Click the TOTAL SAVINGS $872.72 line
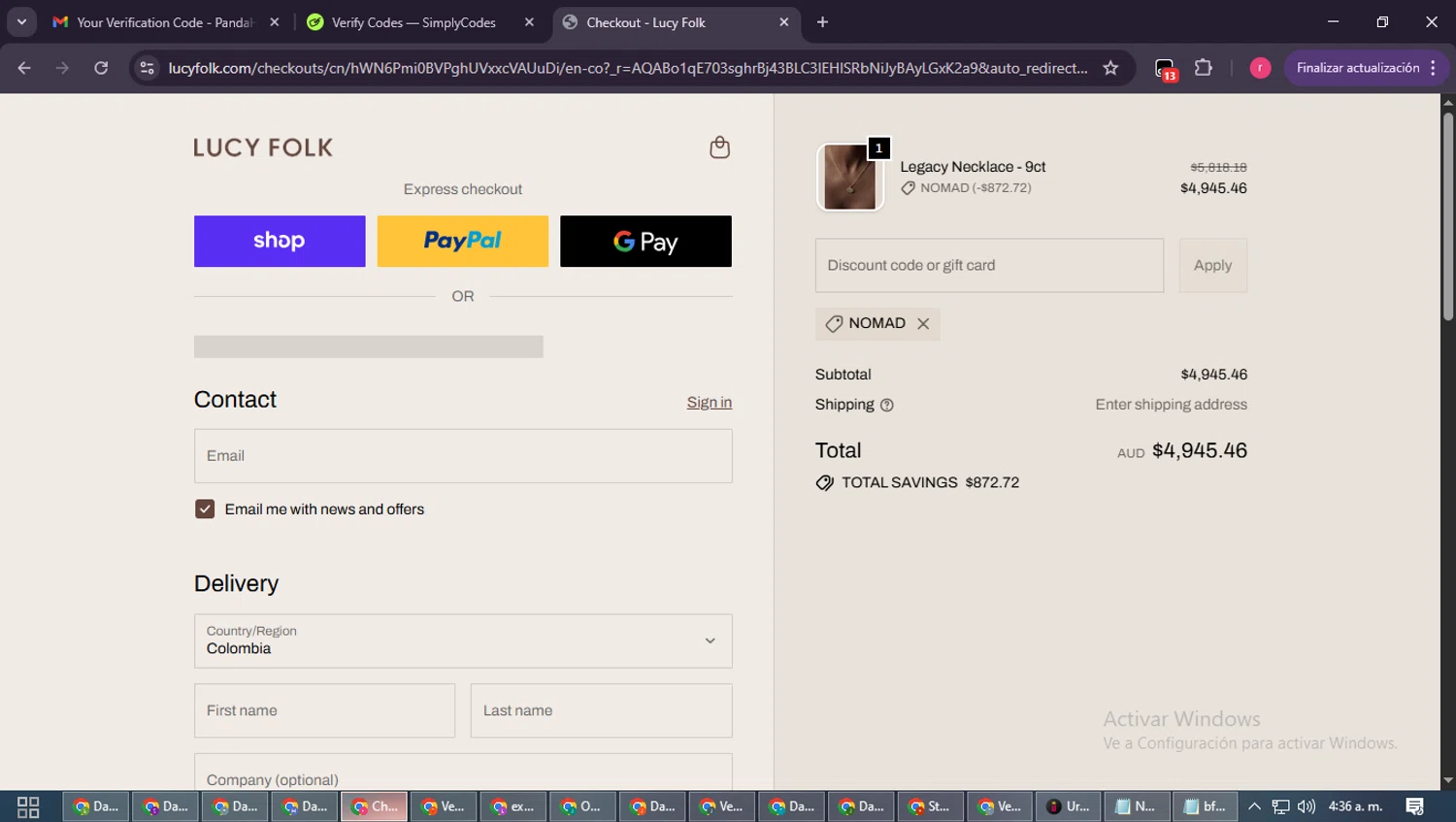 coord(918,483)
